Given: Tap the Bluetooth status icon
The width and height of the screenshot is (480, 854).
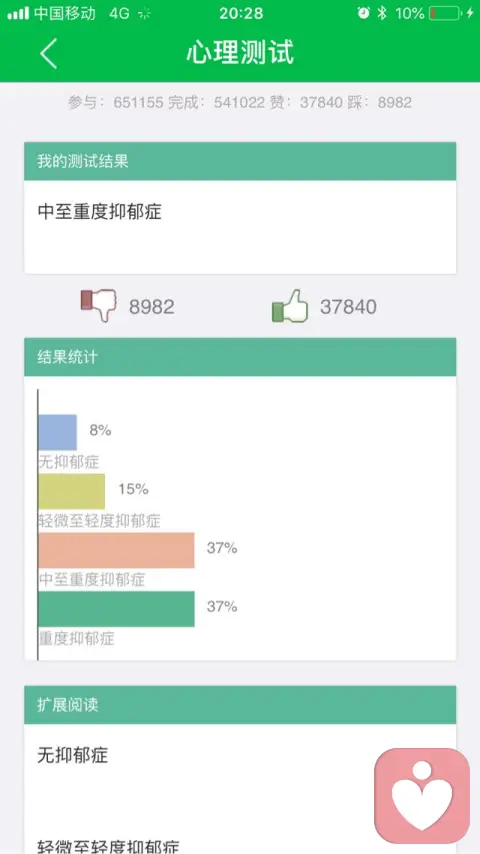Looking at the screenshot, I should pos(382,13).
